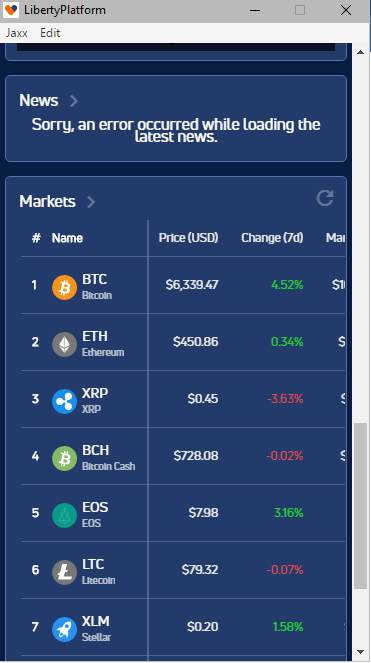Click the scrollbar up arrow
The width and height of the screenshot is (371, 663).
(x=360, y=52)
